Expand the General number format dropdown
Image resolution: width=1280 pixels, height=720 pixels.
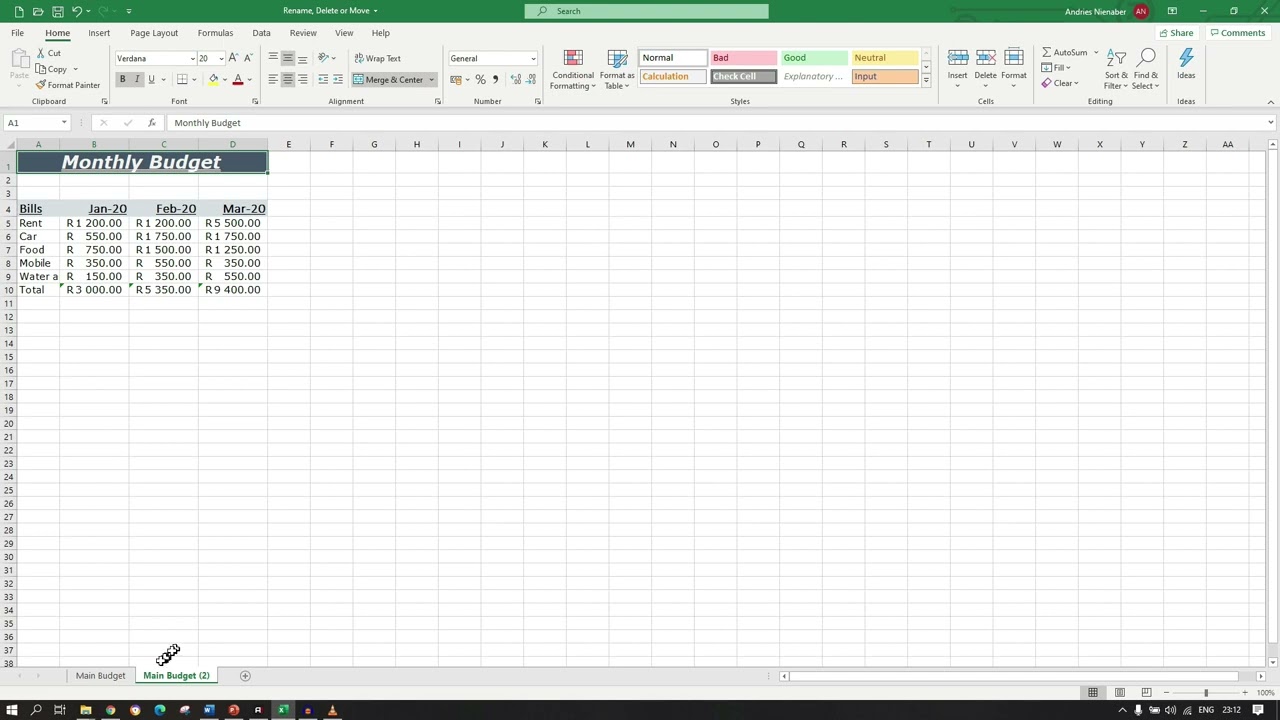click(532, 59)
